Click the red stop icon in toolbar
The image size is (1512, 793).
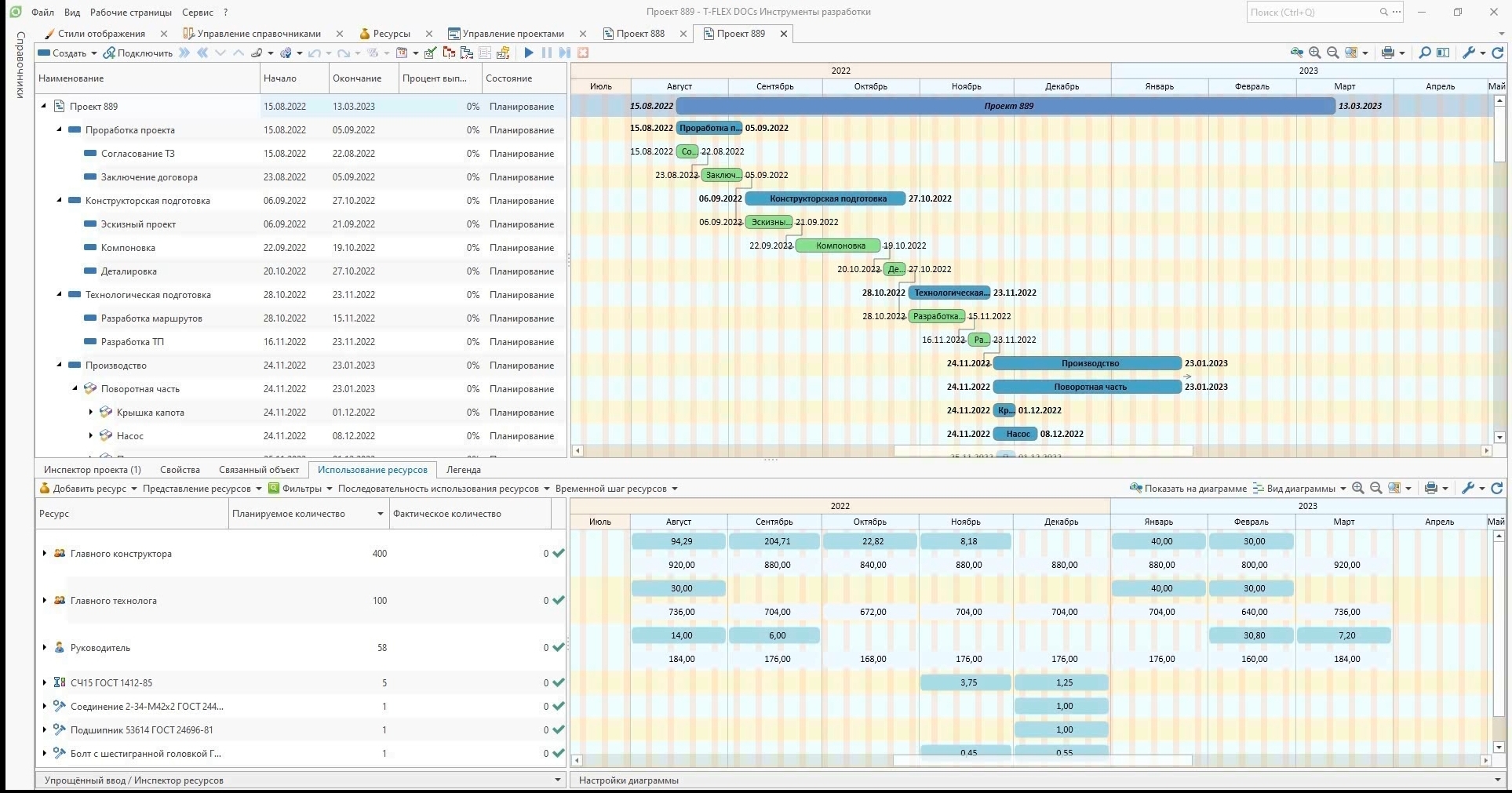point(583,53)
